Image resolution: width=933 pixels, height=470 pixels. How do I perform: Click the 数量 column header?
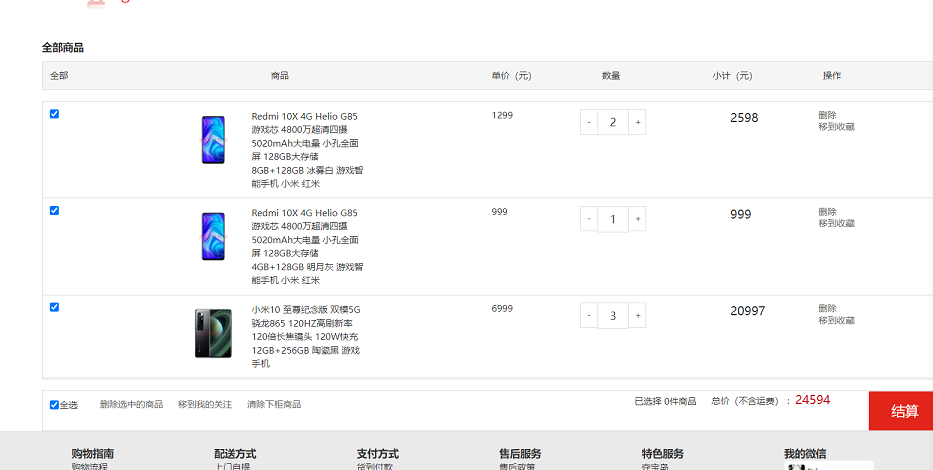pos(611,76)
